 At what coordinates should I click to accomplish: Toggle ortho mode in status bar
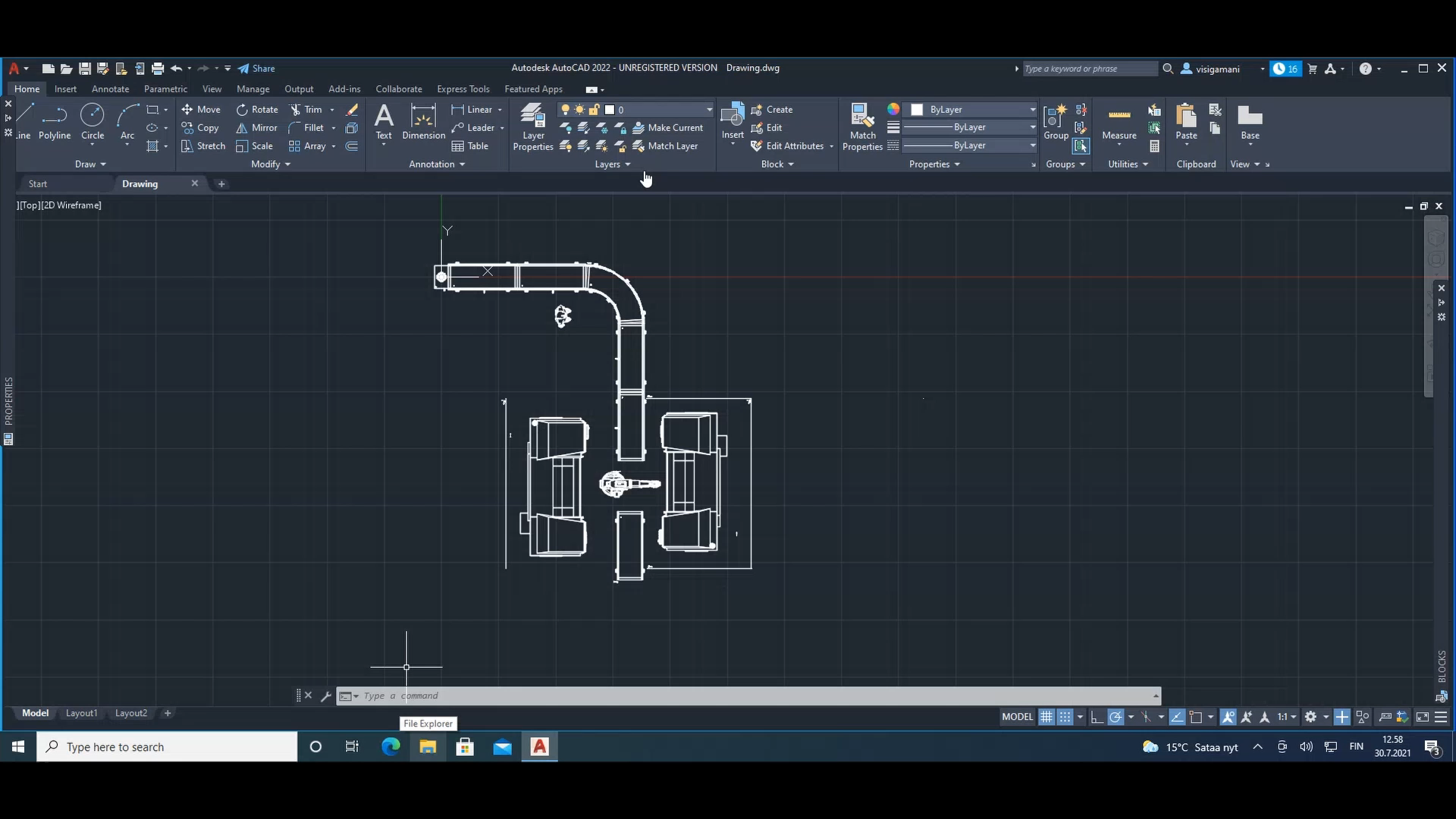pos(1097,717)
